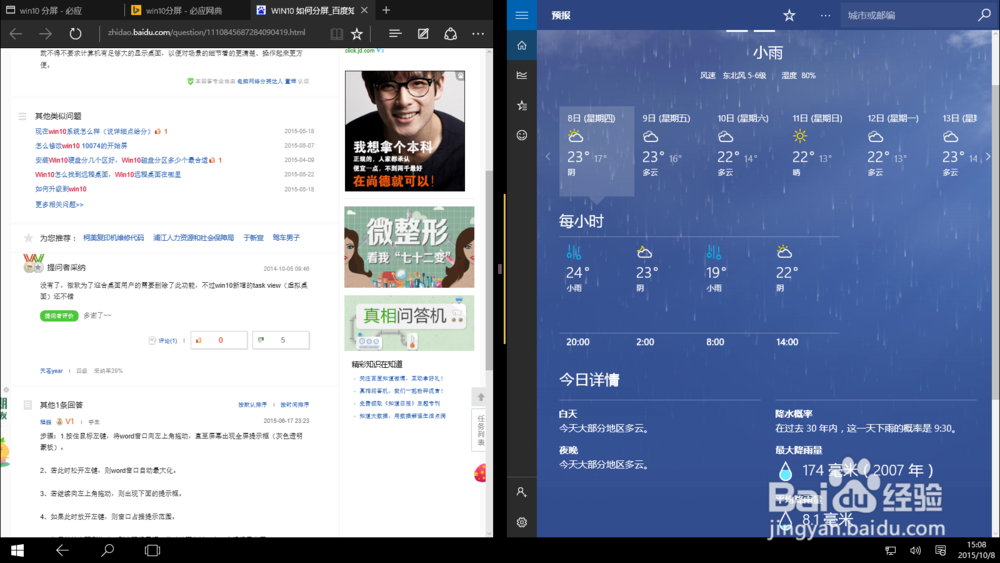Open link 现在win10系统怎么样
Screen dimensions: 1000x563
(x=93, y=131)
